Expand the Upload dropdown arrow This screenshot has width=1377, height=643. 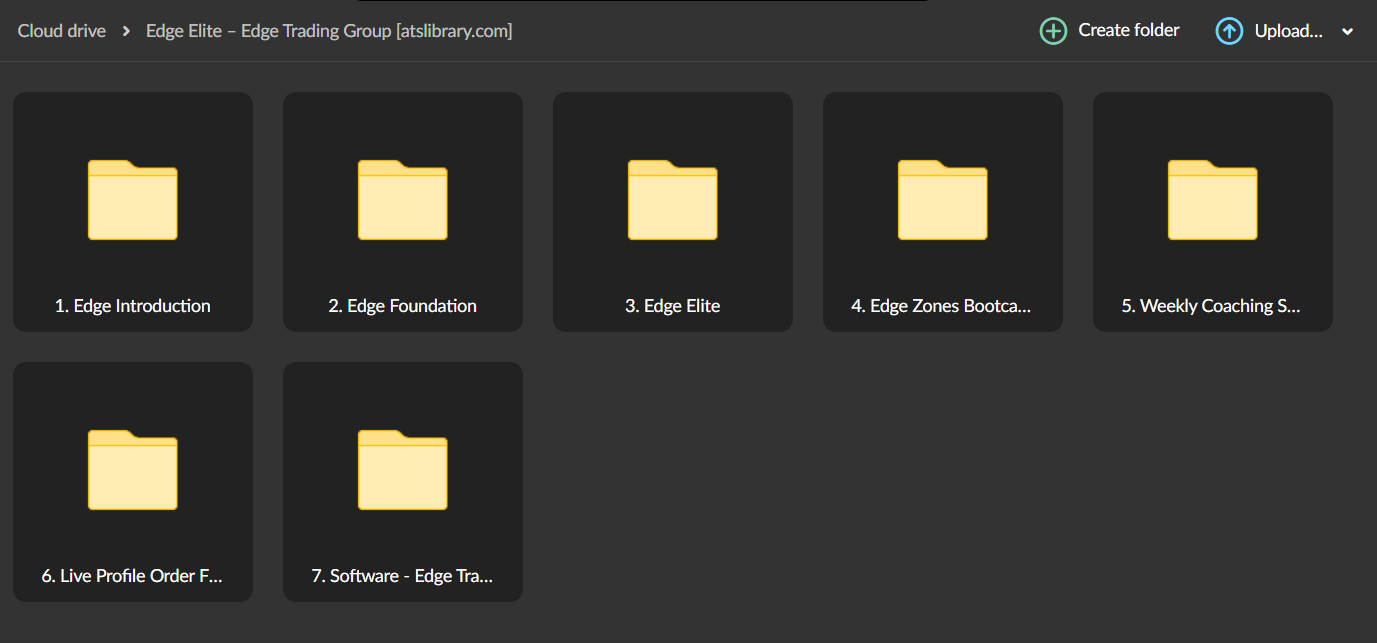(x=1347, y=32)
